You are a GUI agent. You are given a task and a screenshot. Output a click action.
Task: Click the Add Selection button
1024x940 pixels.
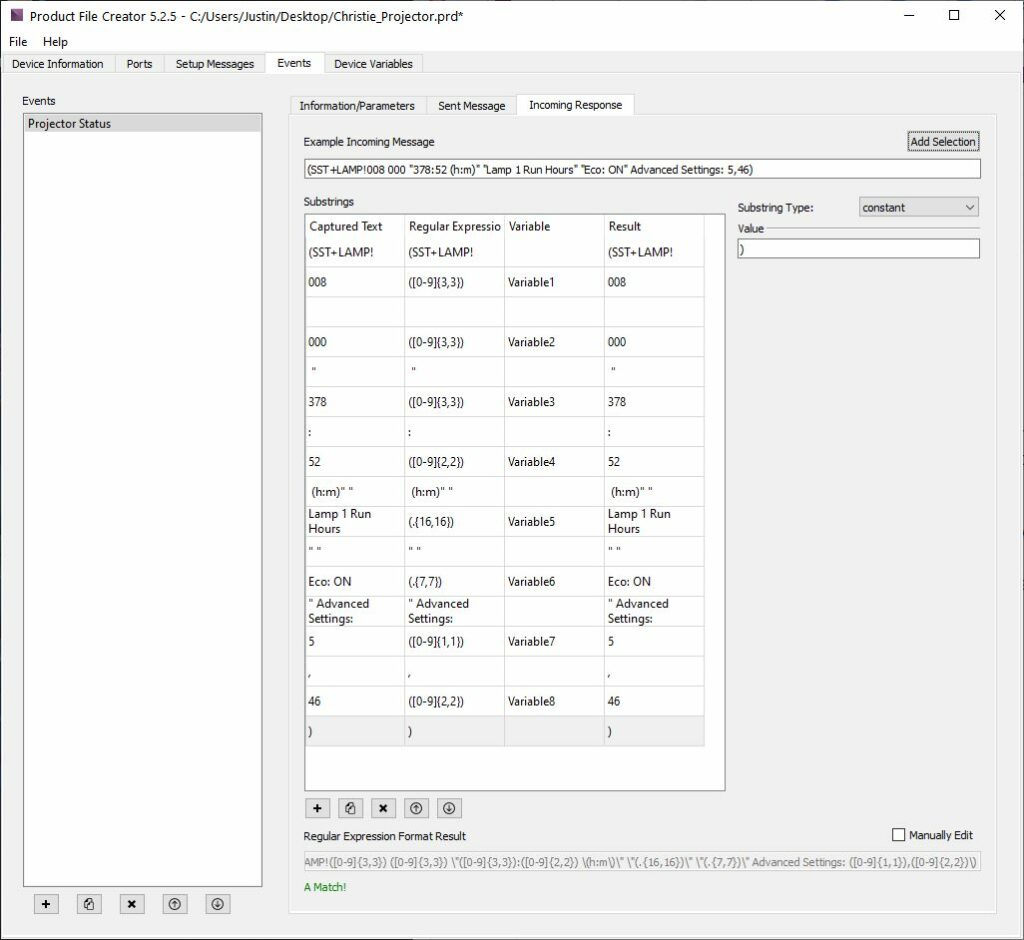943,142
